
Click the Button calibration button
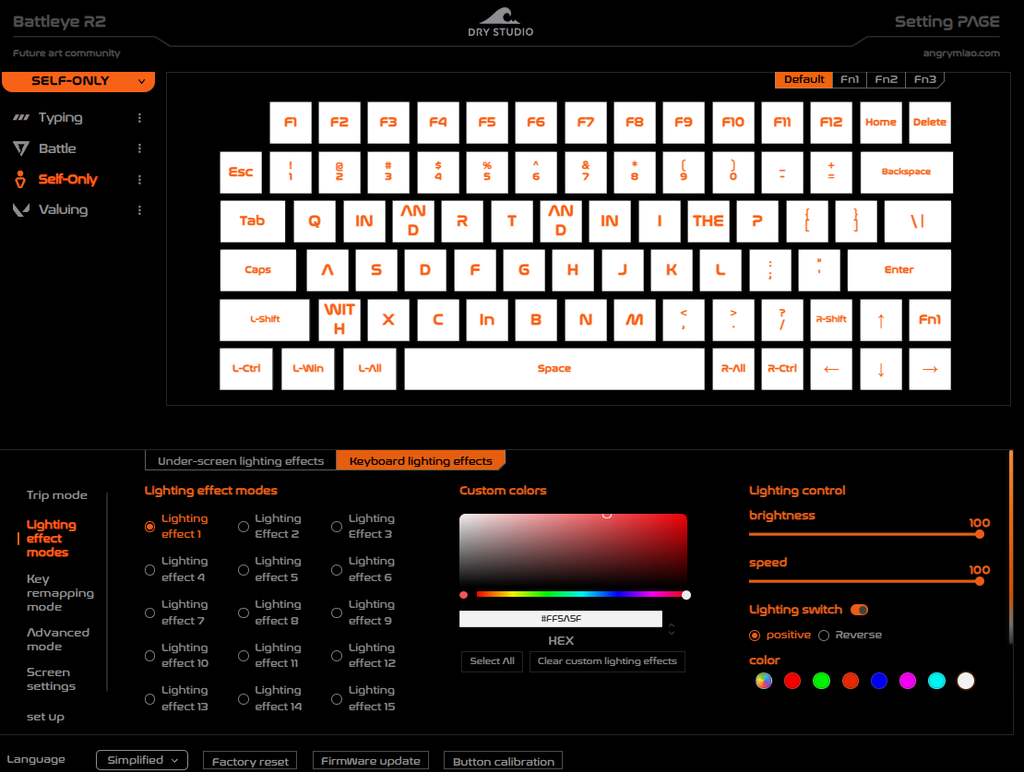coord(504,762)
